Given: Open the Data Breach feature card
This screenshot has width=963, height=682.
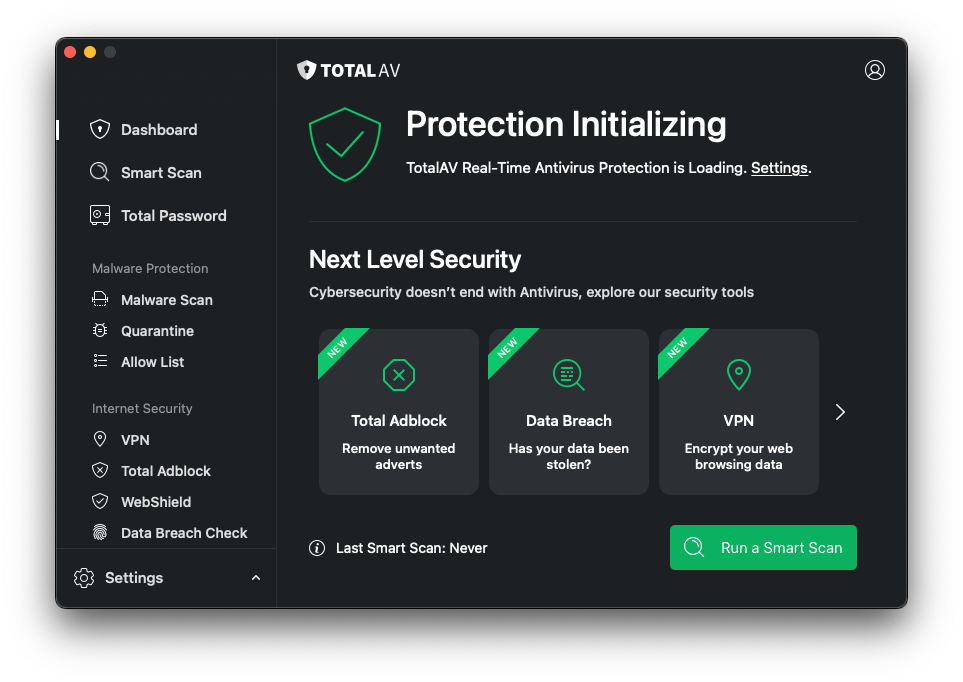Looking at the screenshot, I should (x=568, y=412).
